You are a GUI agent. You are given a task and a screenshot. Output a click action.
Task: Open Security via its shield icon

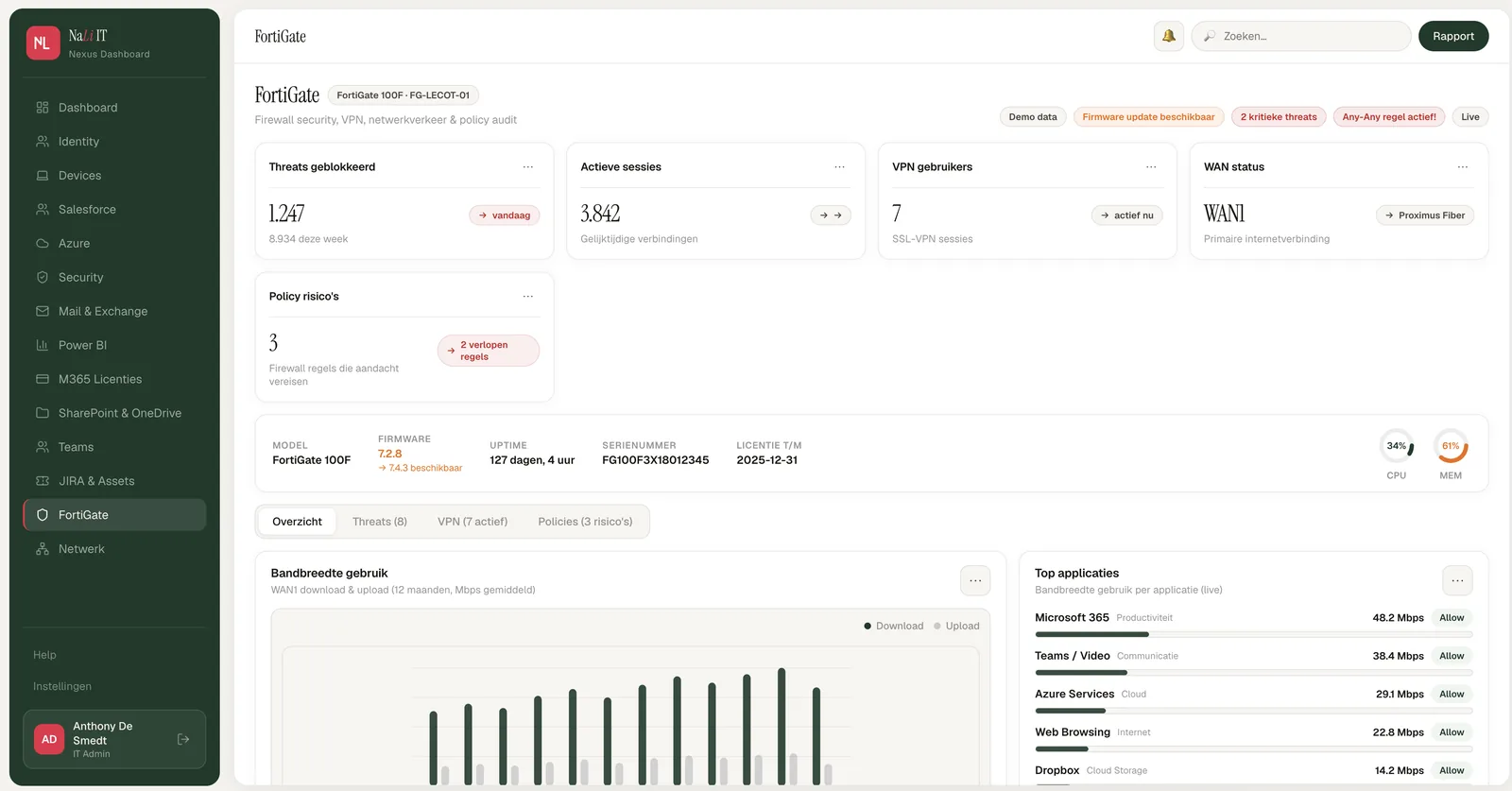tap(43, 277)
